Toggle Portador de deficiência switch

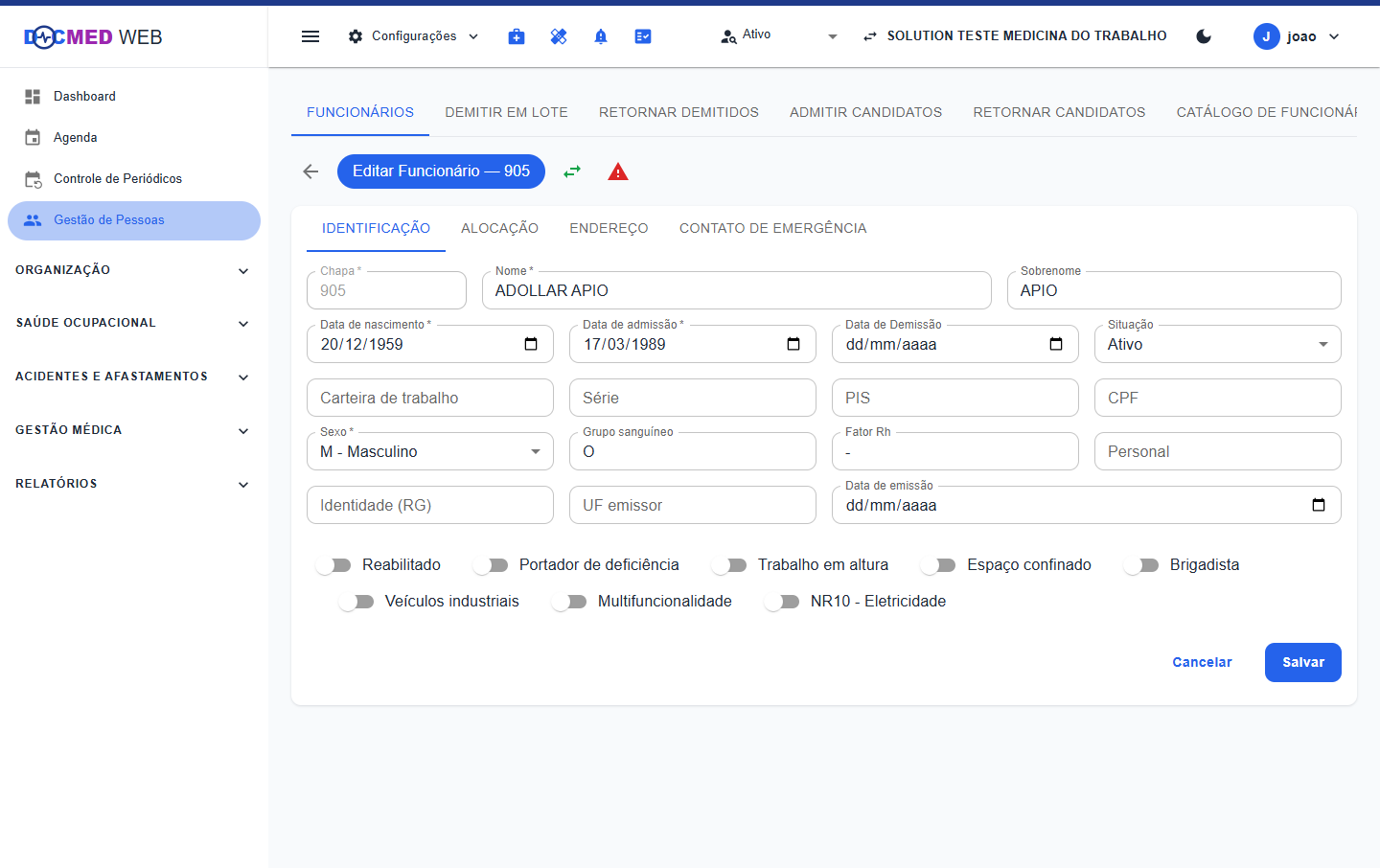pyautogui.click(x=491, y=565)
